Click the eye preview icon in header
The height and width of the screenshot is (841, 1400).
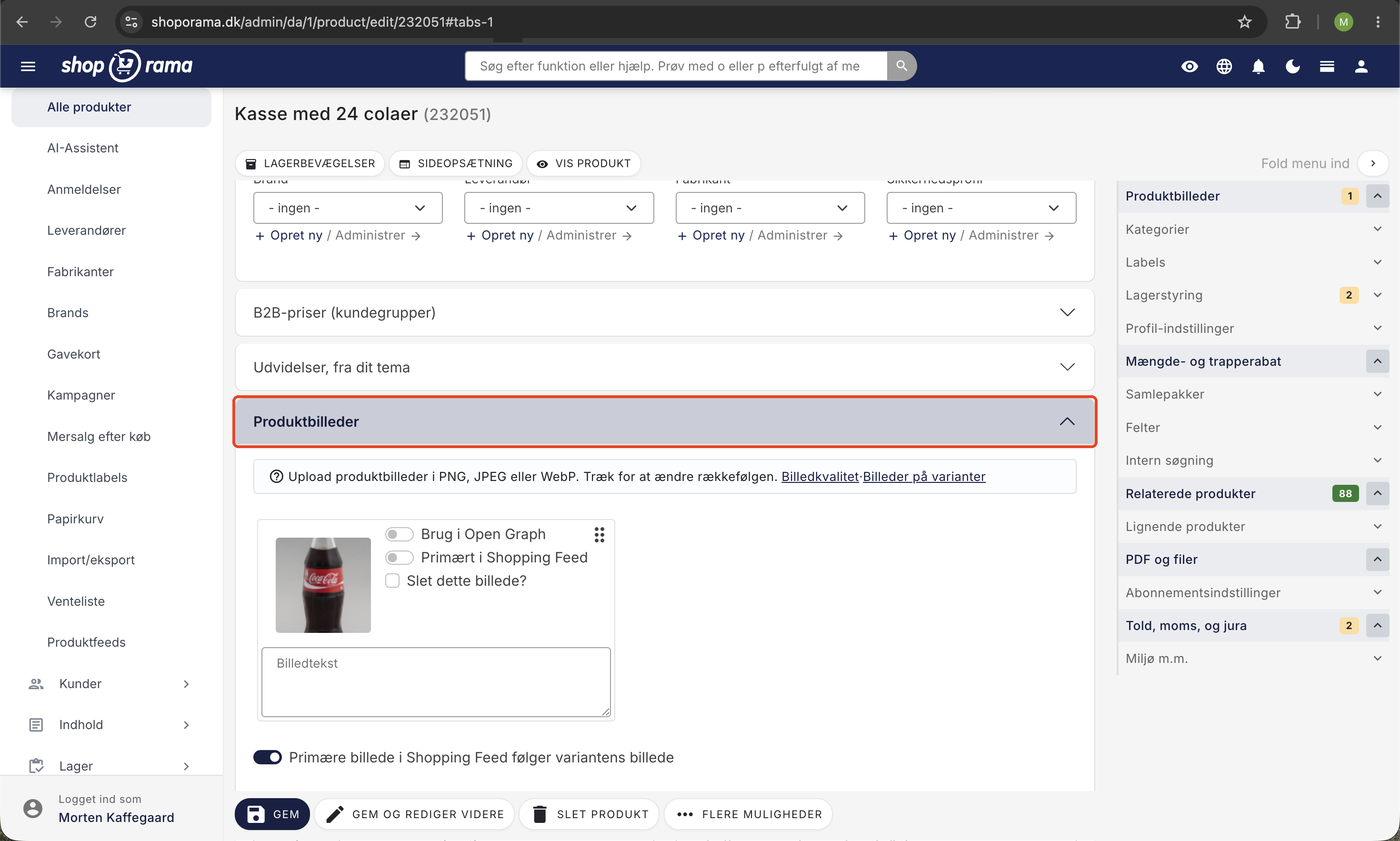pos(1189,66)
